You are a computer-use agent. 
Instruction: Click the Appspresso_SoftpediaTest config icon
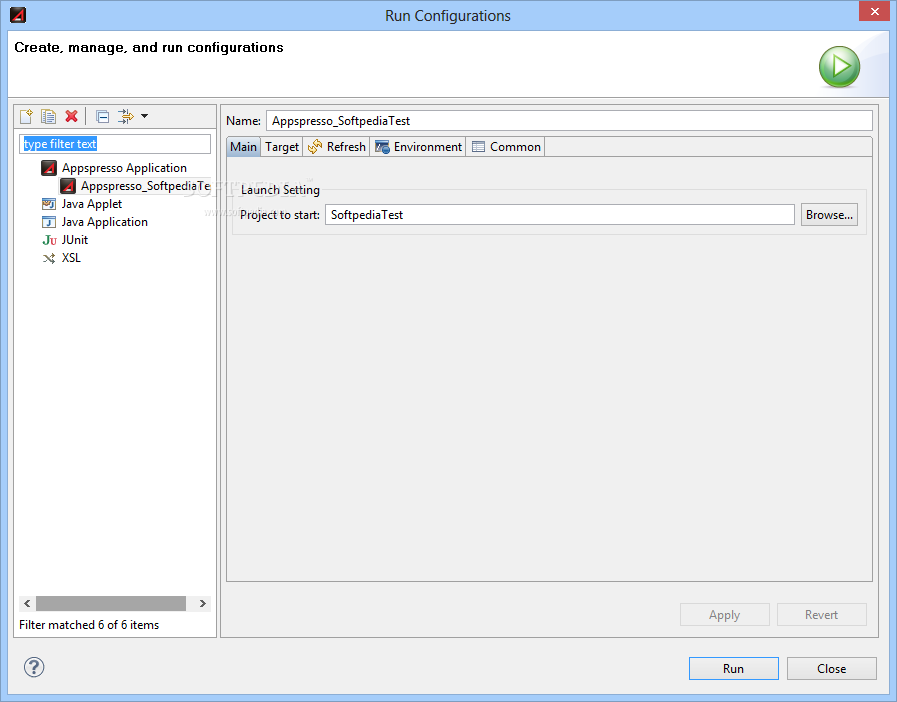pyautogui.click(x=68, y=186)
